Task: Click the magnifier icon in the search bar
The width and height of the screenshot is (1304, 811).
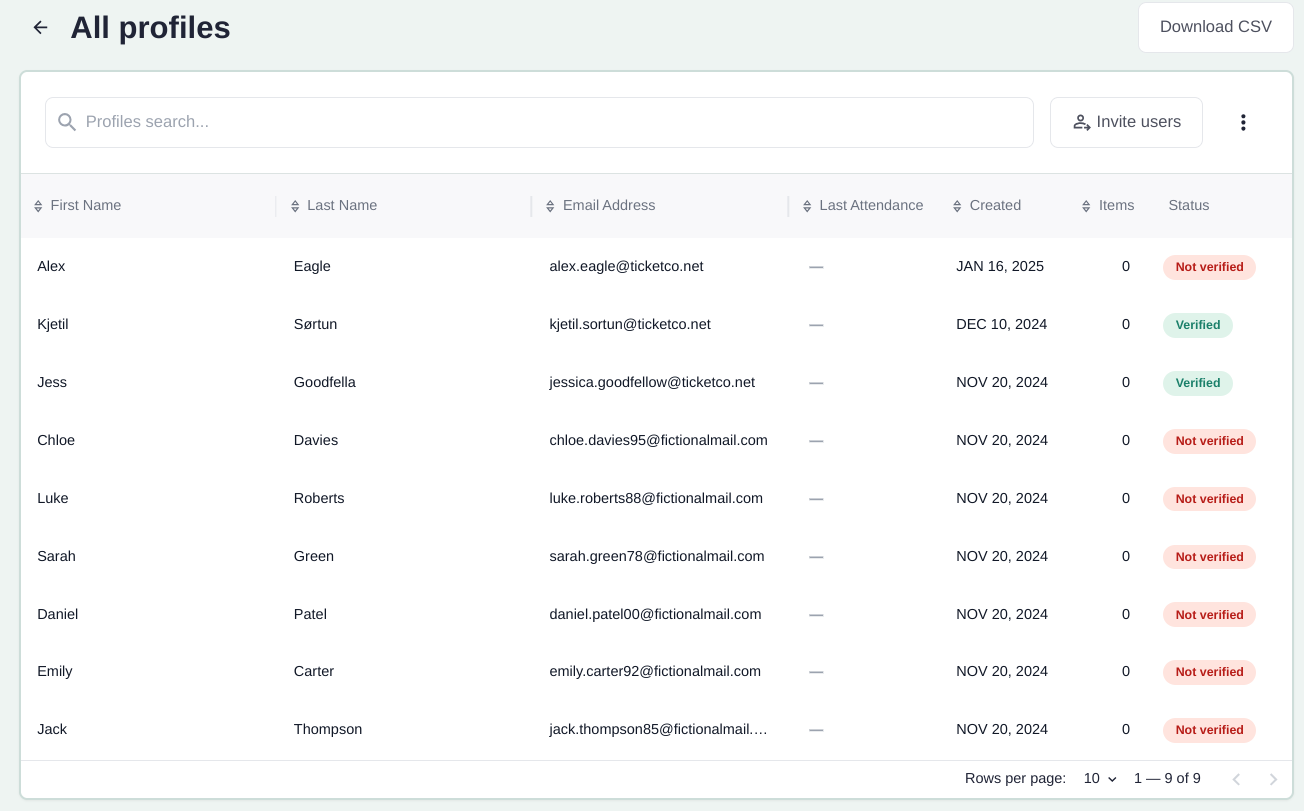Action: [66, 122]
